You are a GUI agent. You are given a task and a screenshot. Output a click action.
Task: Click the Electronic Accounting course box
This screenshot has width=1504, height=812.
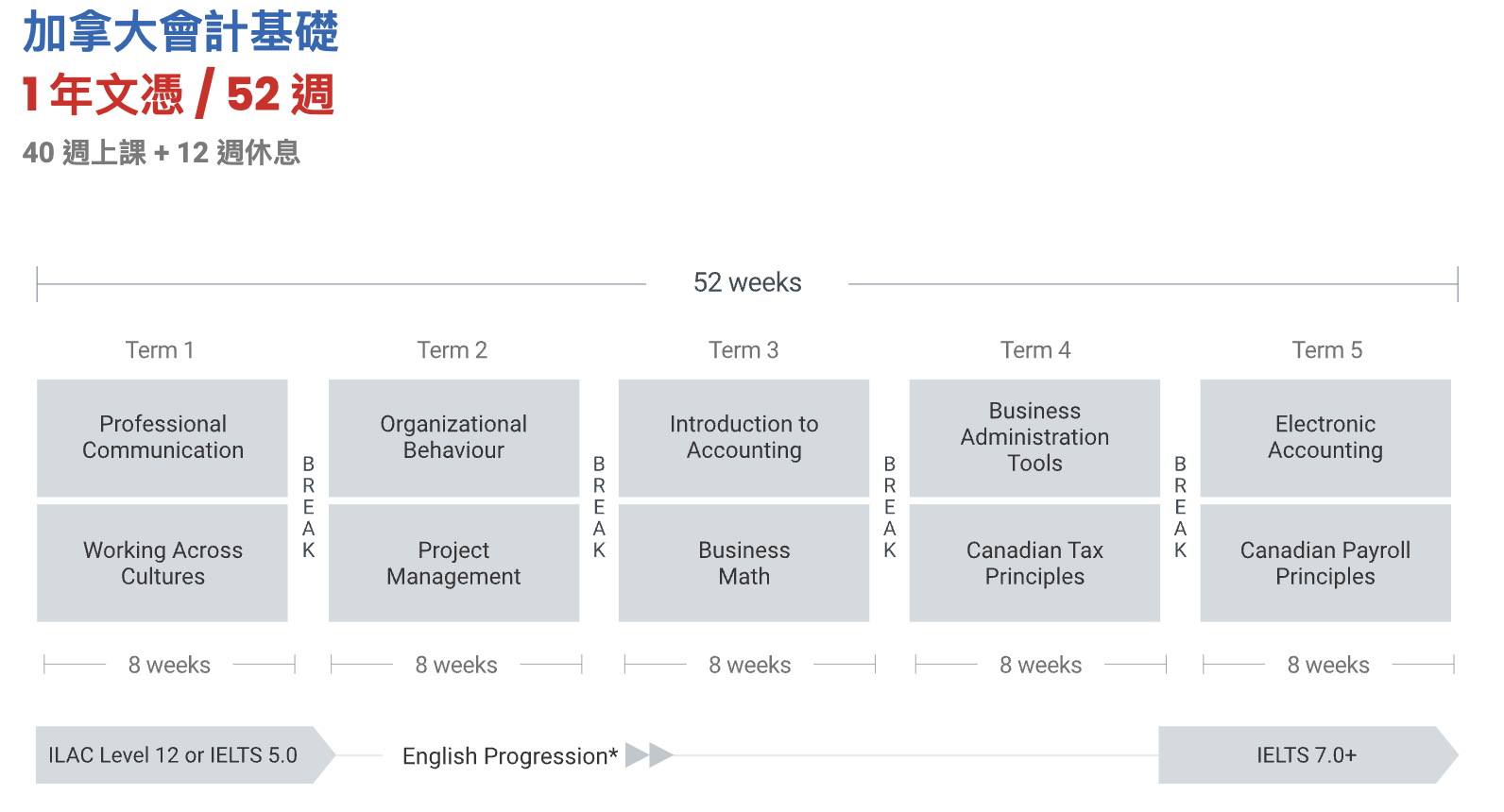[x=1325, y=438]
